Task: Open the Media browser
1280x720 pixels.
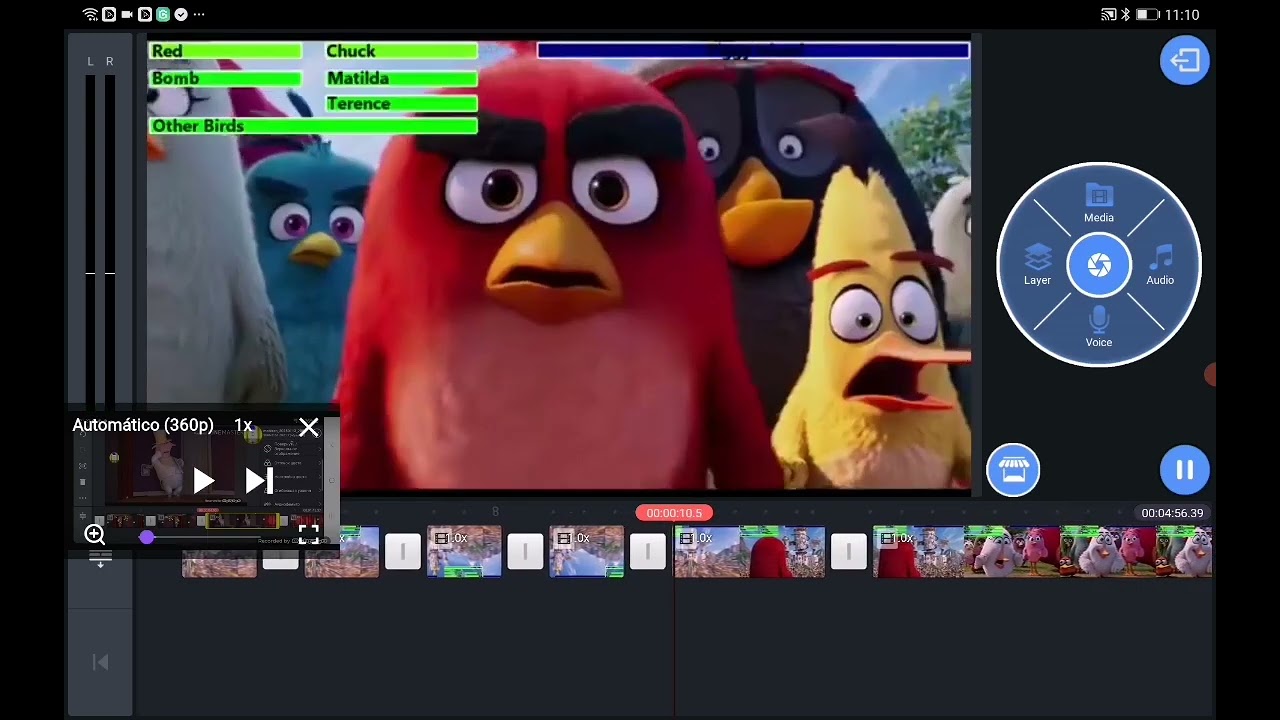Action: click(1098, 203)
